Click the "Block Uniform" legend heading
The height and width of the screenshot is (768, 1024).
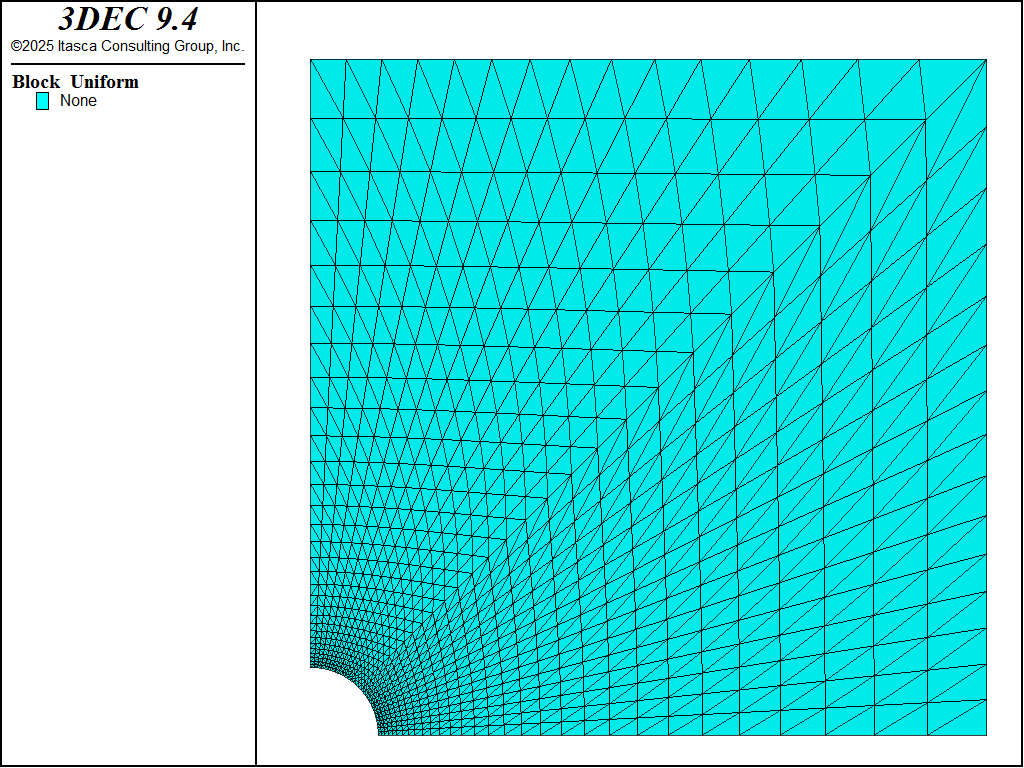[x=75, y=82]
